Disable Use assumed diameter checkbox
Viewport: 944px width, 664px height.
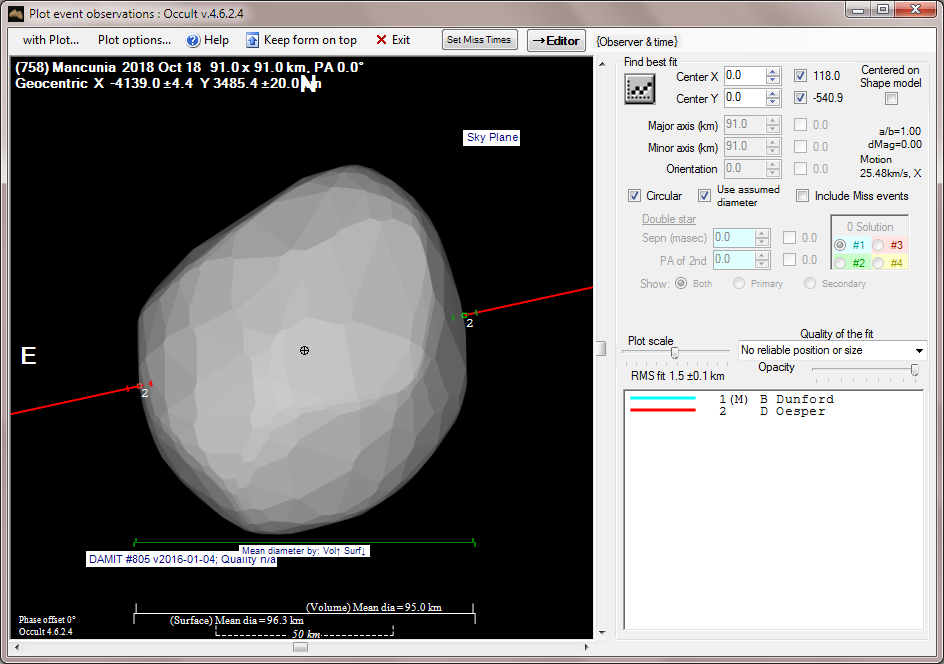click(x=704, y=196)
